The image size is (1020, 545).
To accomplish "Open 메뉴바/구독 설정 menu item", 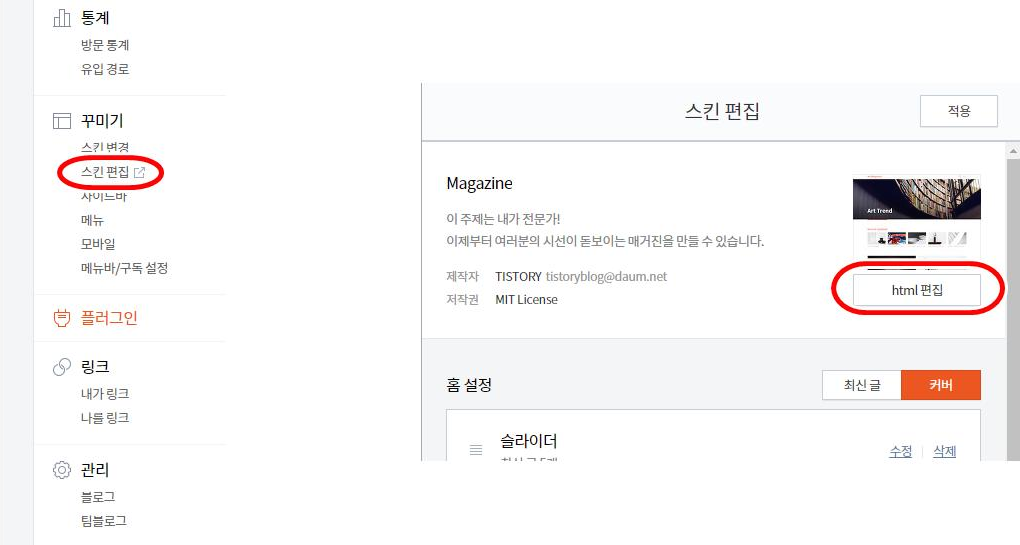I will (124, 268).
